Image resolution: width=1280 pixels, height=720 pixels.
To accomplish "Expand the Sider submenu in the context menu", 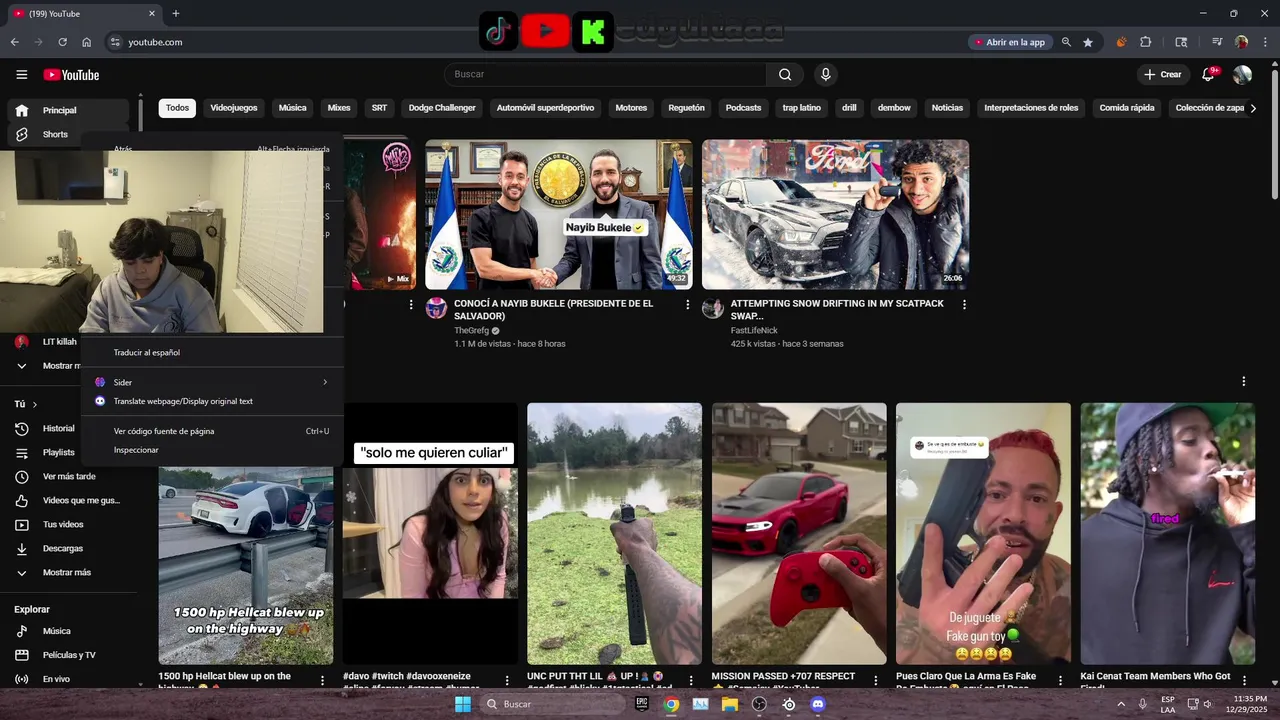I will (x=212, y=382).
